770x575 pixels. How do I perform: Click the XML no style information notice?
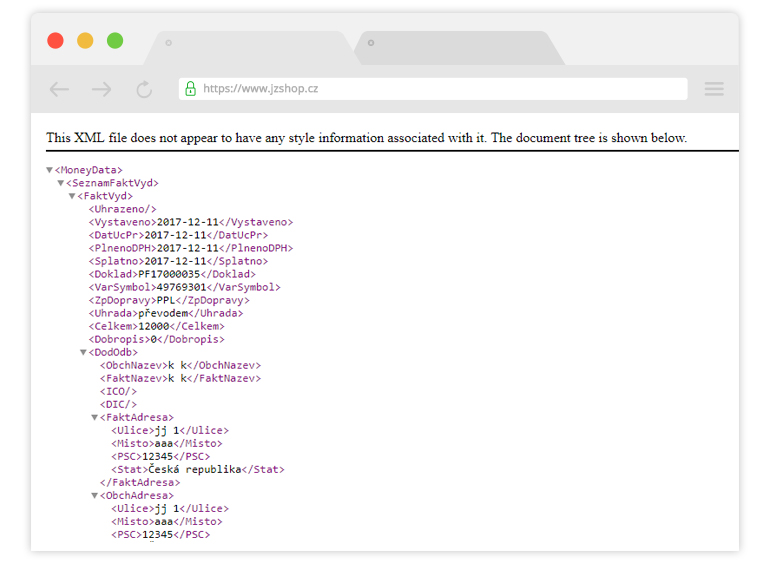point(366,138)
